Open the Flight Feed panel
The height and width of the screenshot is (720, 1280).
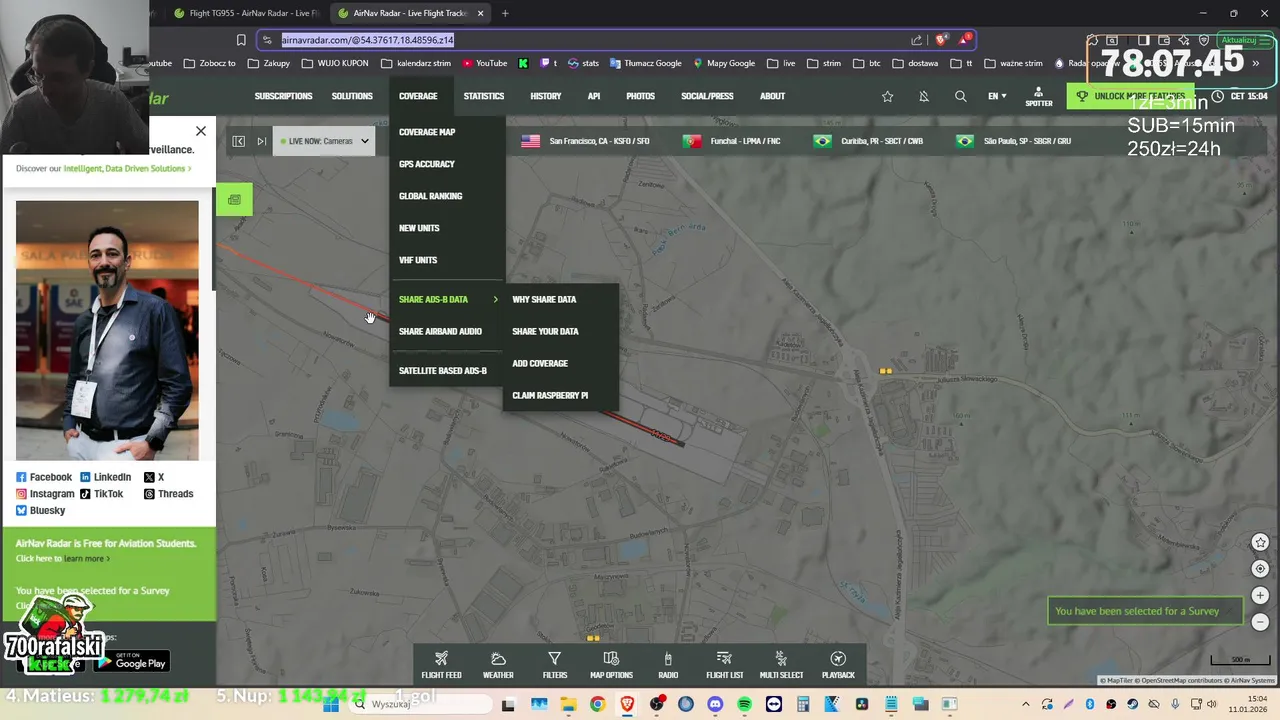[x=441, y=665]
